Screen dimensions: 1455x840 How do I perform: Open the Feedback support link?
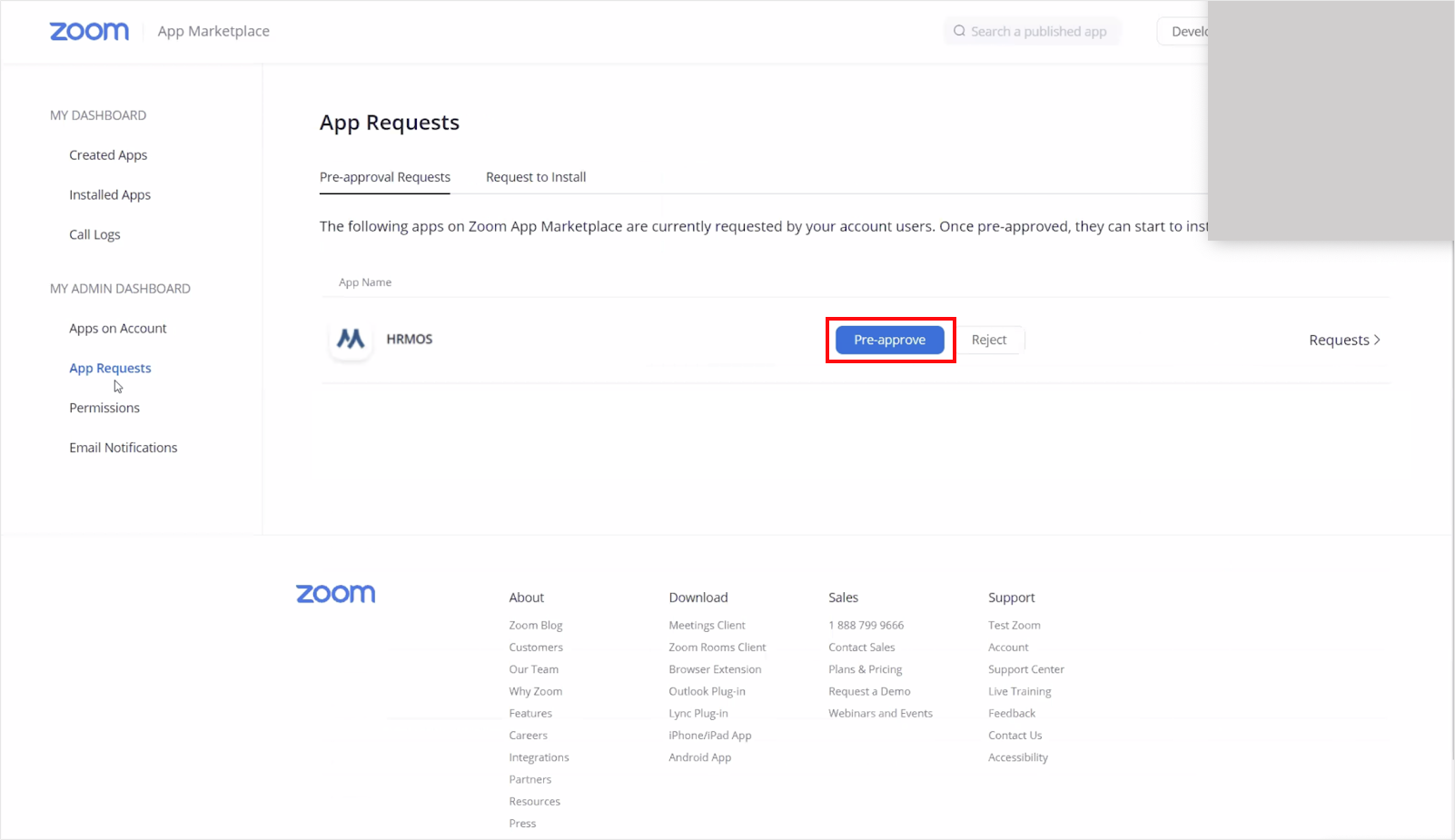(x=1012, y=714)
